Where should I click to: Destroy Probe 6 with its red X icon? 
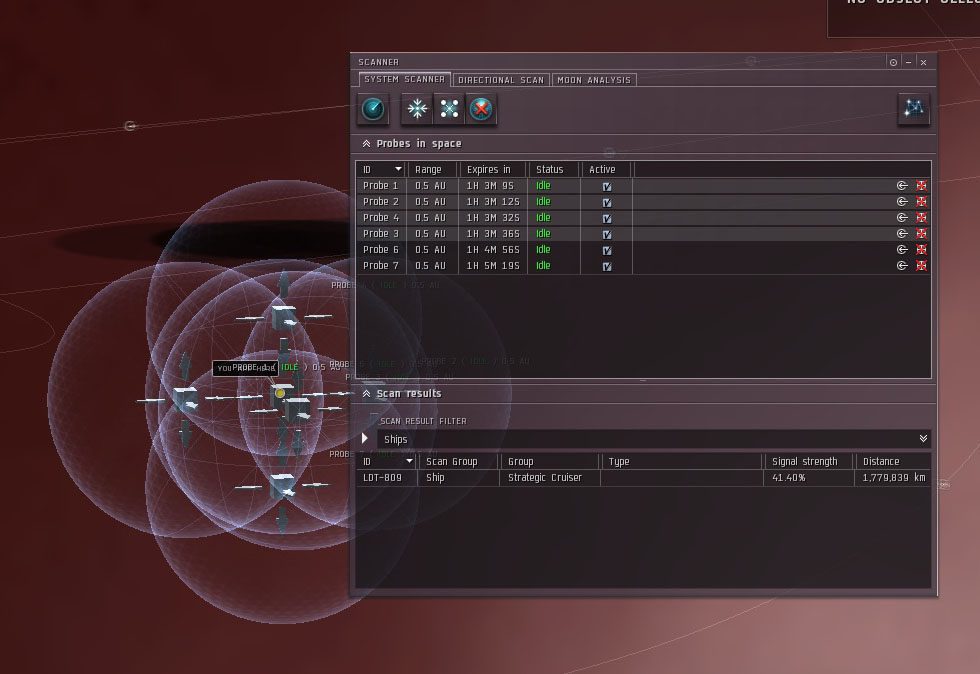(921, 249)
